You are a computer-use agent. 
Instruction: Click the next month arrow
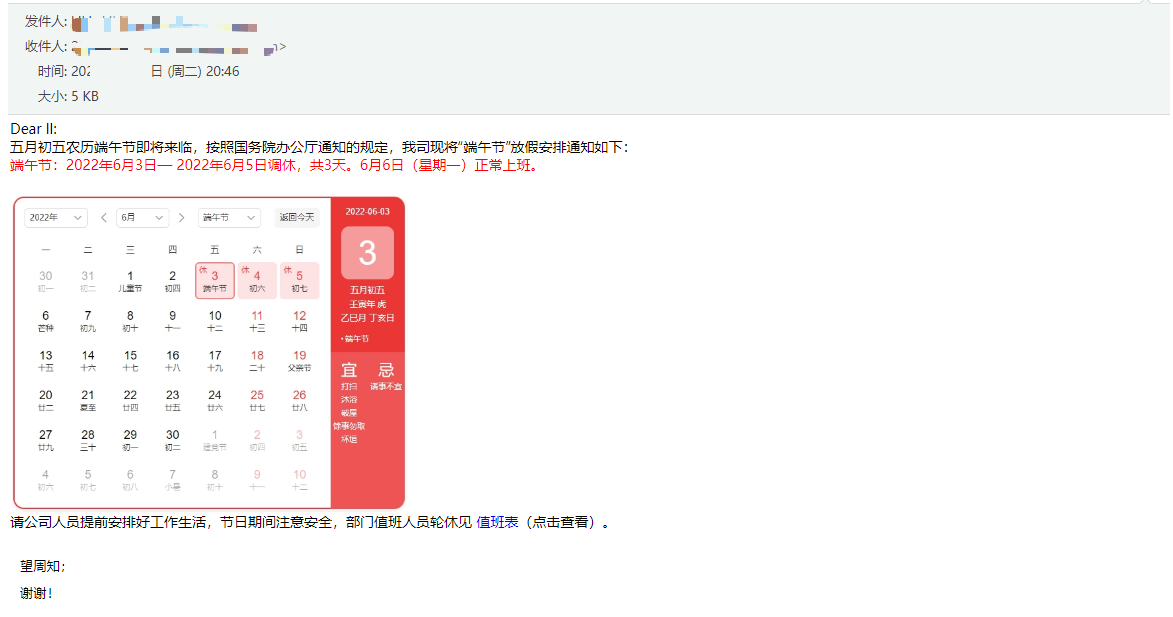click(181, 217)
